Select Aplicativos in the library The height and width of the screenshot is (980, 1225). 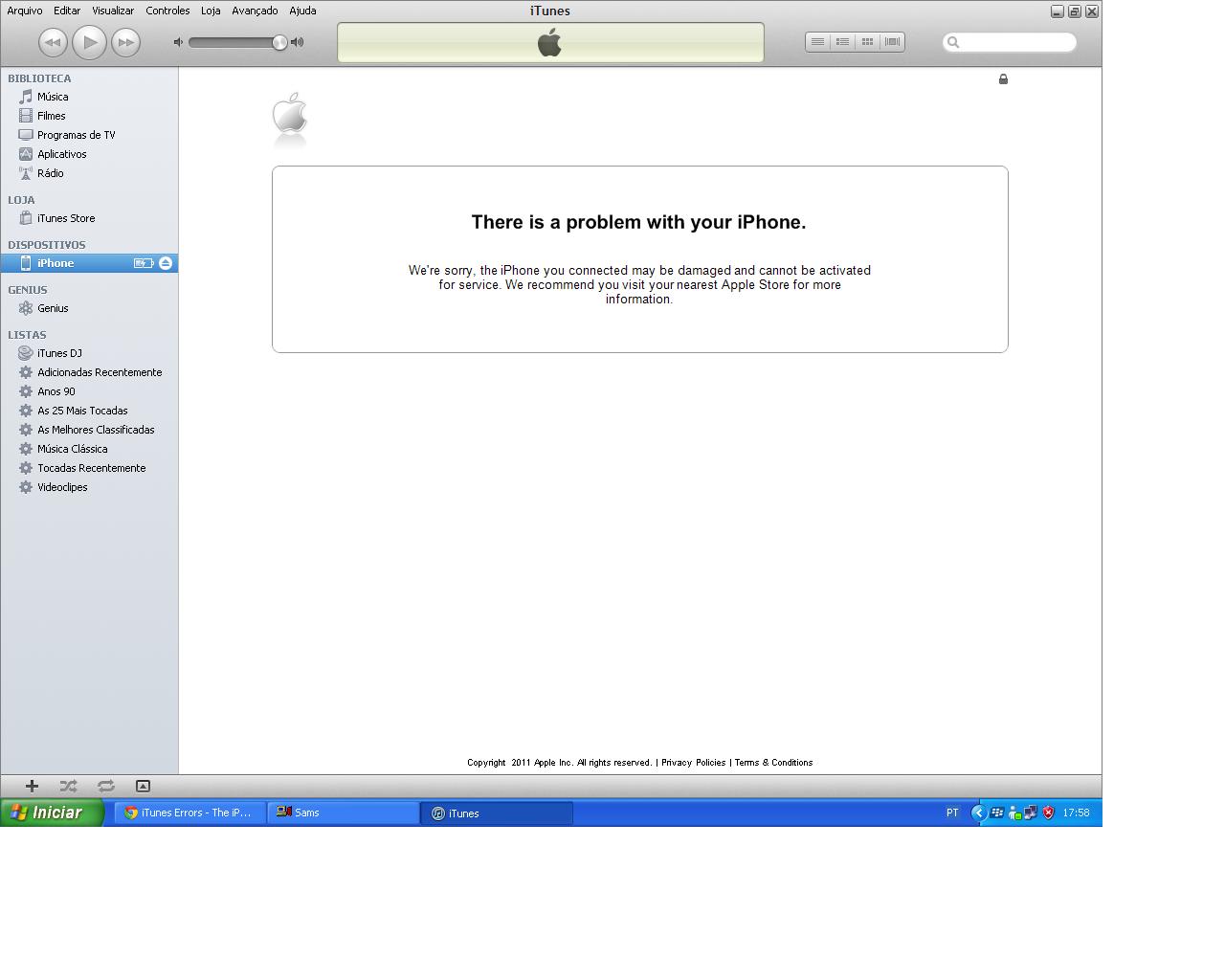(89, 154)
